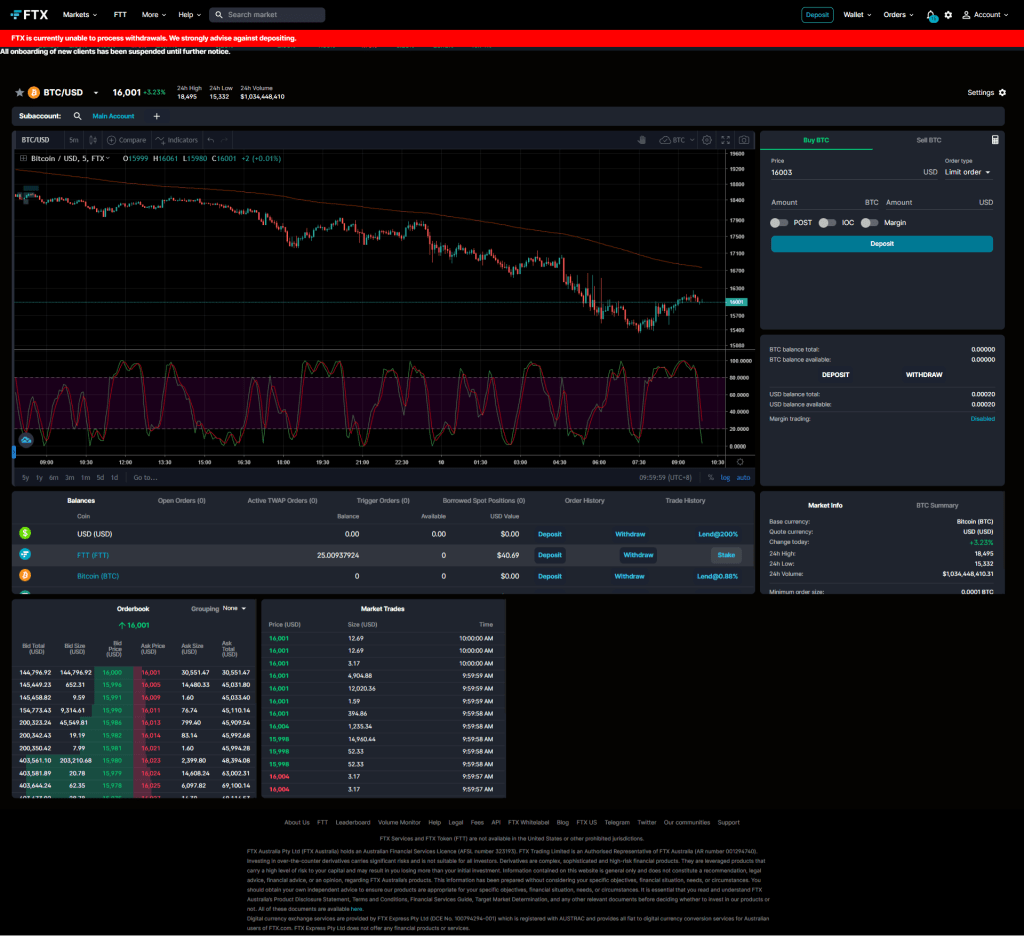Screen dimensions: 1024x936
Task: Expand the BTC/USD market selector arrow
Action: tap(96, 93)
